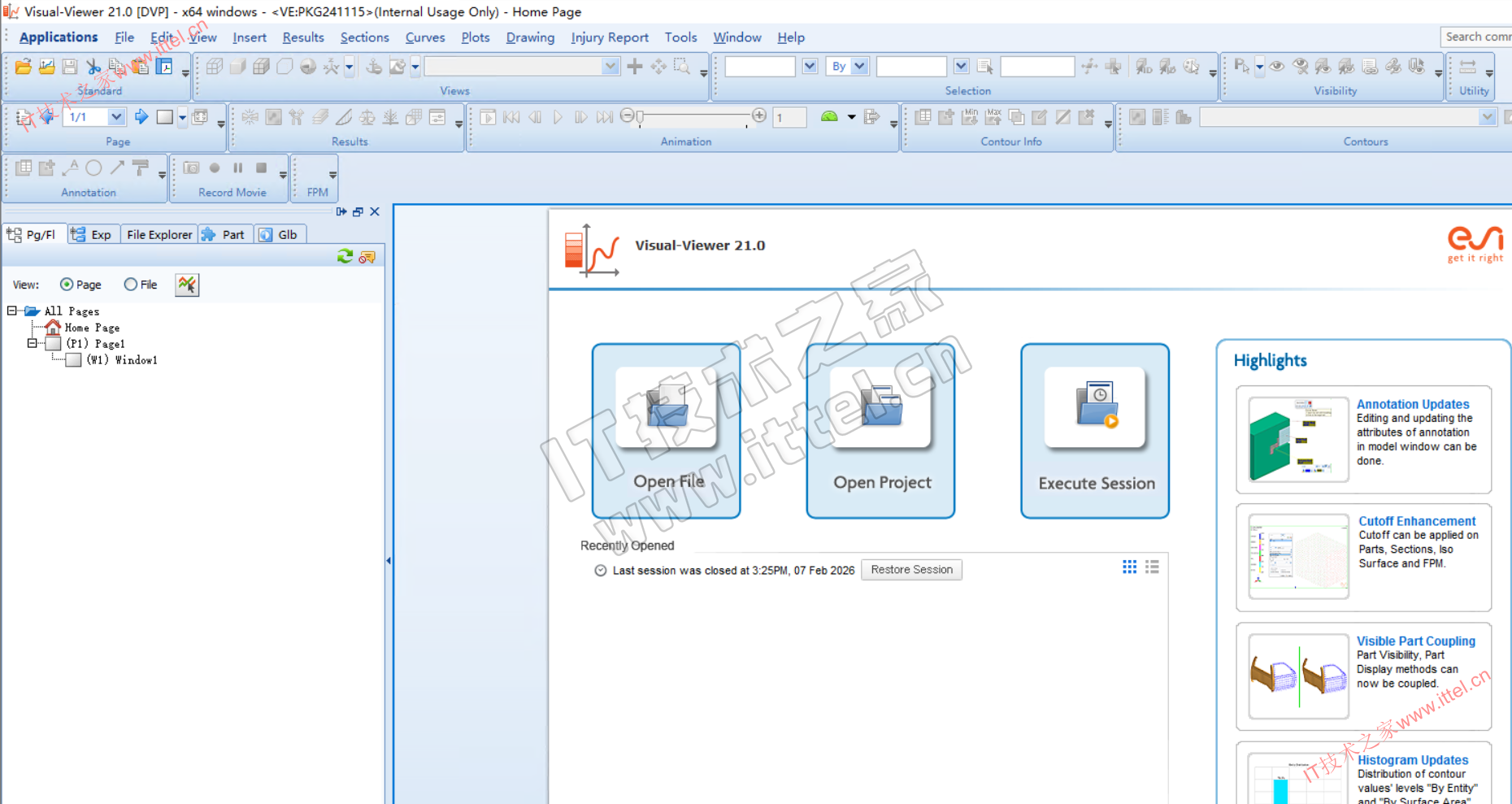Collapse the (P1) Page1 tree node

33,343
